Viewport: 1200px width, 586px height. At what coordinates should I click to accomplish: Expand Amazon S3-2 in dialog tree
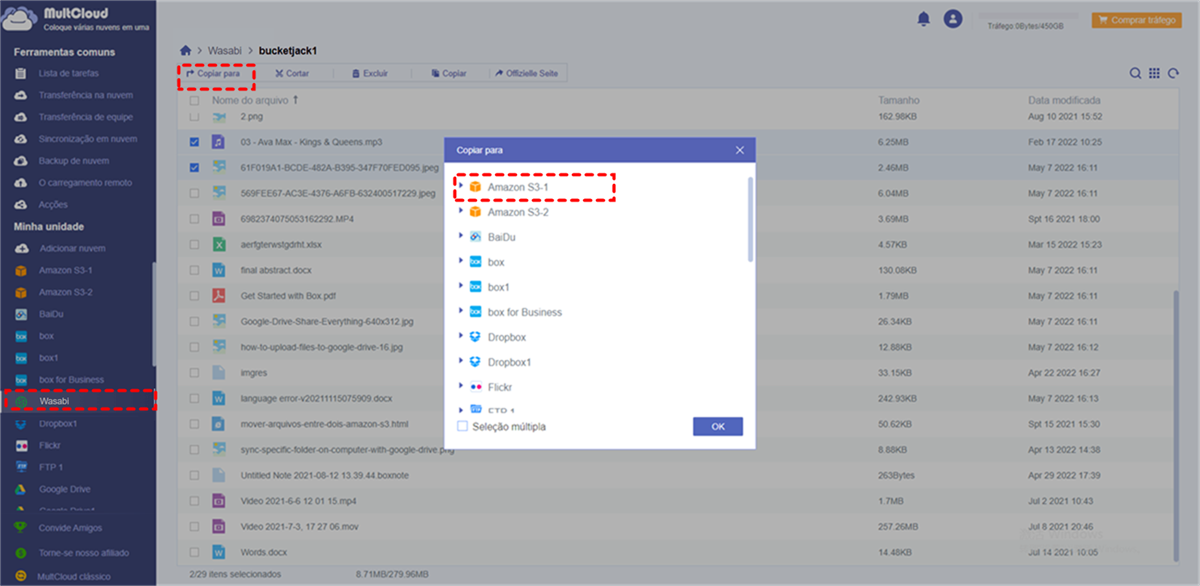pos(461,212)
